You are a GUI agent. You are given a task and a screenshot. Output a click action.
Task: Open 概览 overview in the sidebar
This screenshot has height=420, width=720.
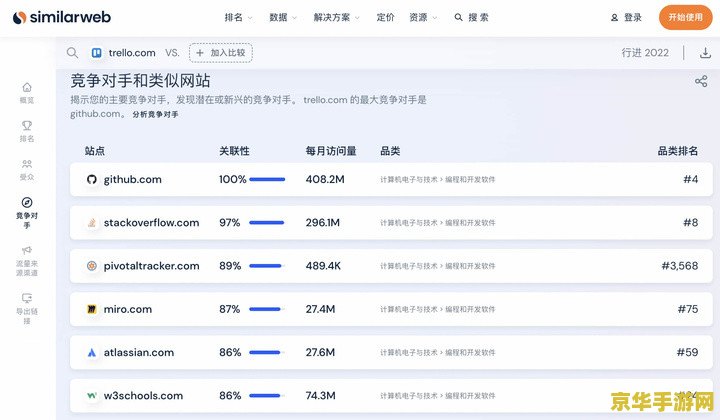click(x=27, y=93)
